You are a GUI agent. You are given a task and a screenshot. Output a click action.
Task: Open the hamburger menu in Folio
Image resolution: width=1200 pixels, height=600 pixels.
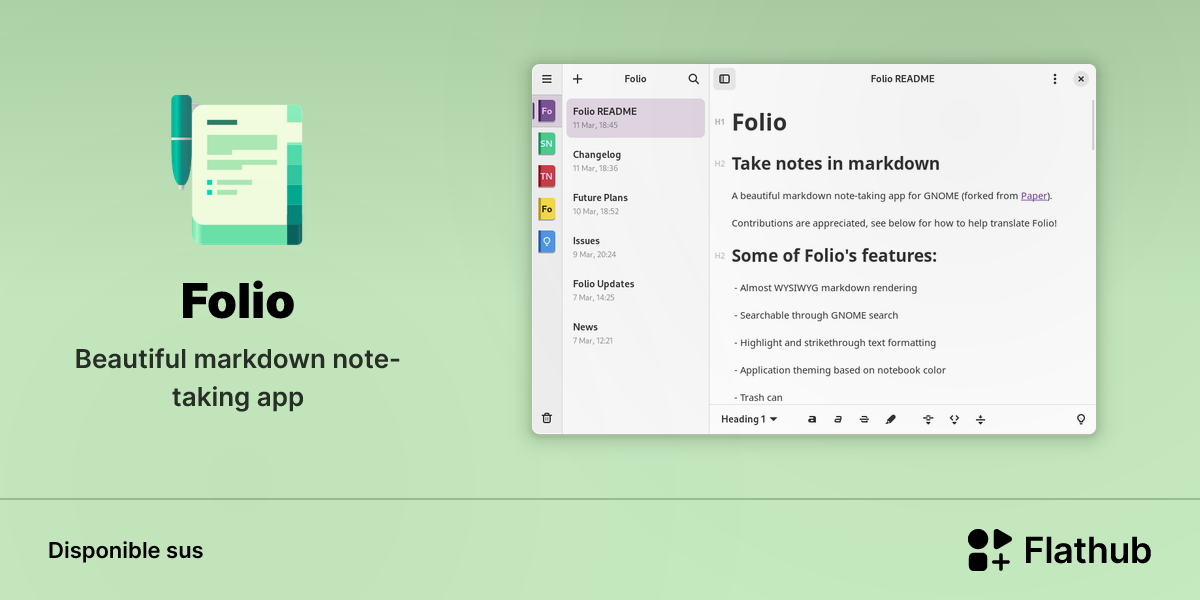[x=547, y=79]
